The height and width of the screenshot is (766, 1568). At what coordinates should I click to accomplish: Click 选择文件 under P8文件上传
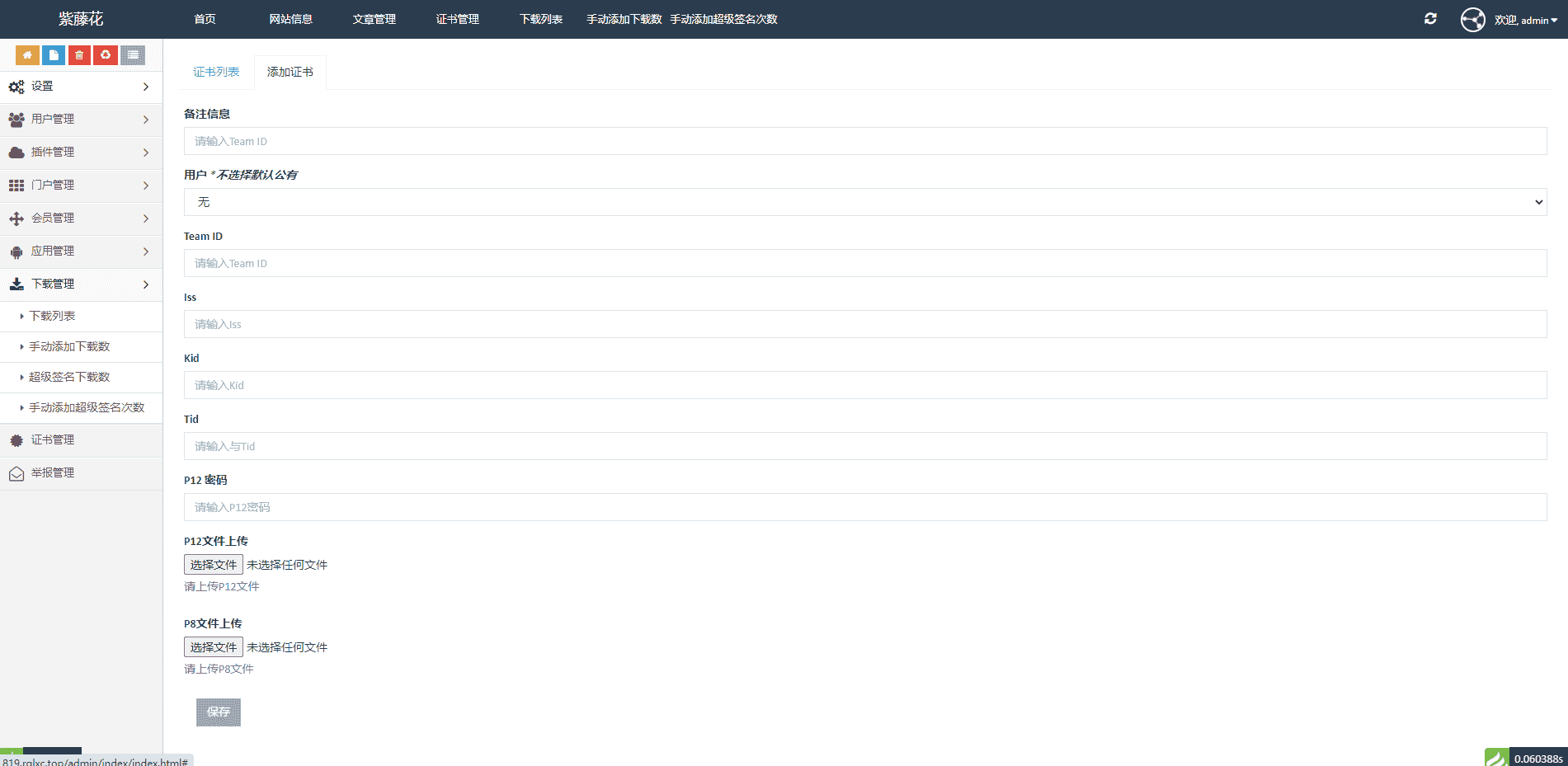[214, 647]
